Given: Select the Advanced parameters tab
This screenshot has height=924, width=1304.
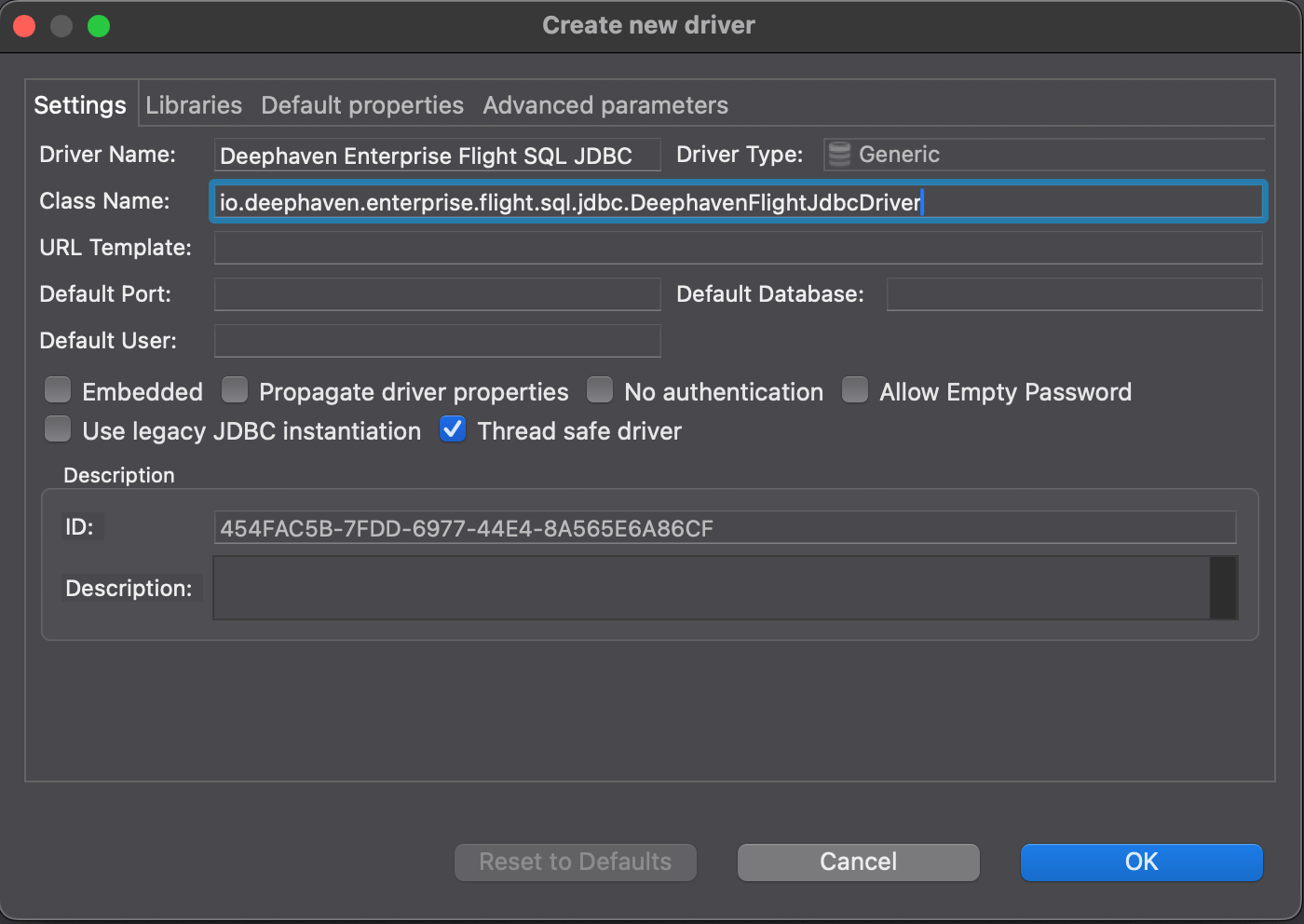Looking at the screenshot, I should (x=604, y=105).
